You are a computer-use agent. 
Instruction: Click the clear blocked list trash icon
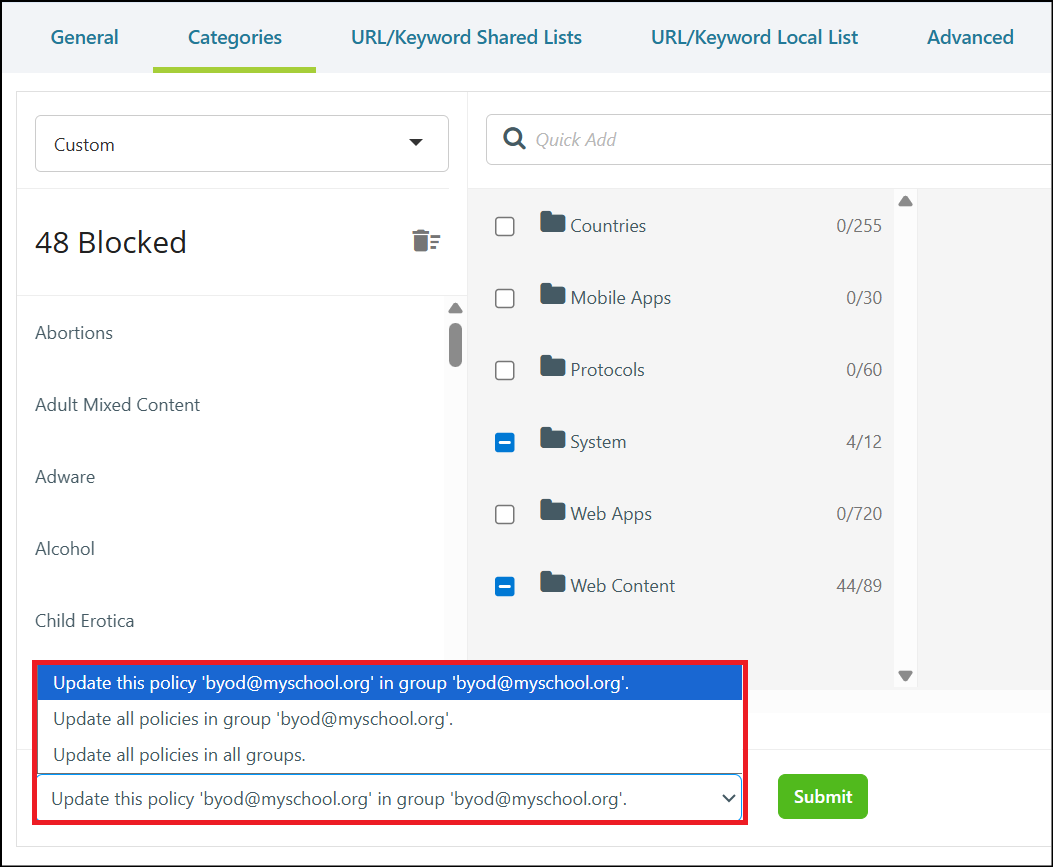426,240
